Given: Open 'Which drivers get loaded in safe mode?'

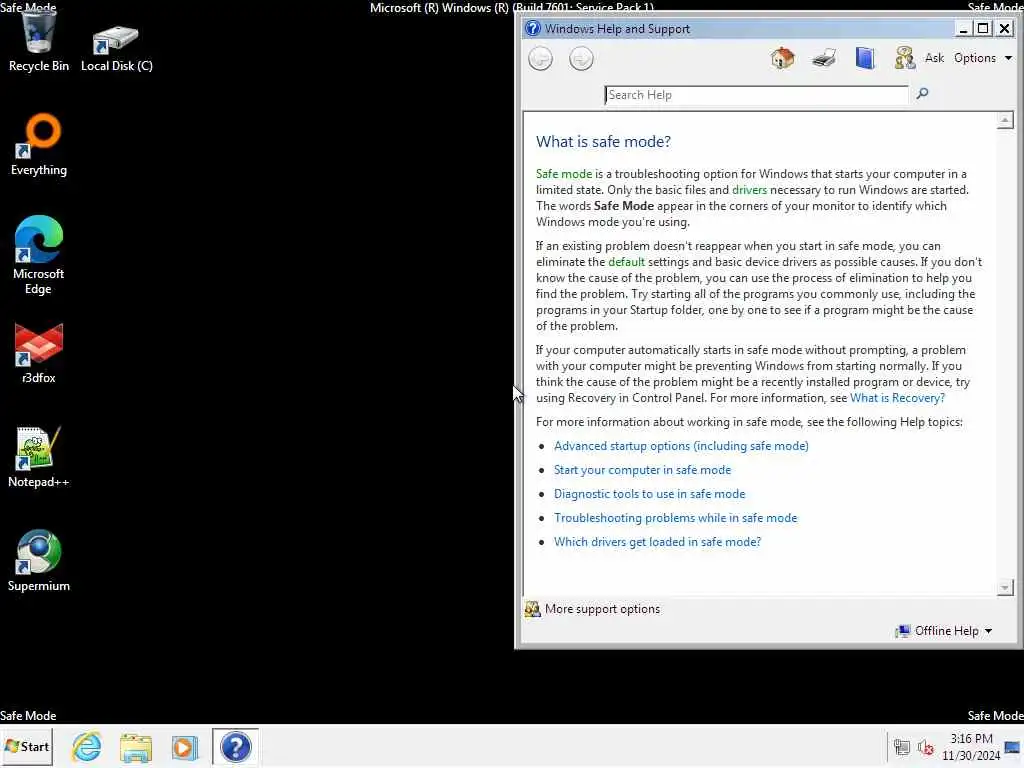Looking at the screenshot, I should [657, 542].
